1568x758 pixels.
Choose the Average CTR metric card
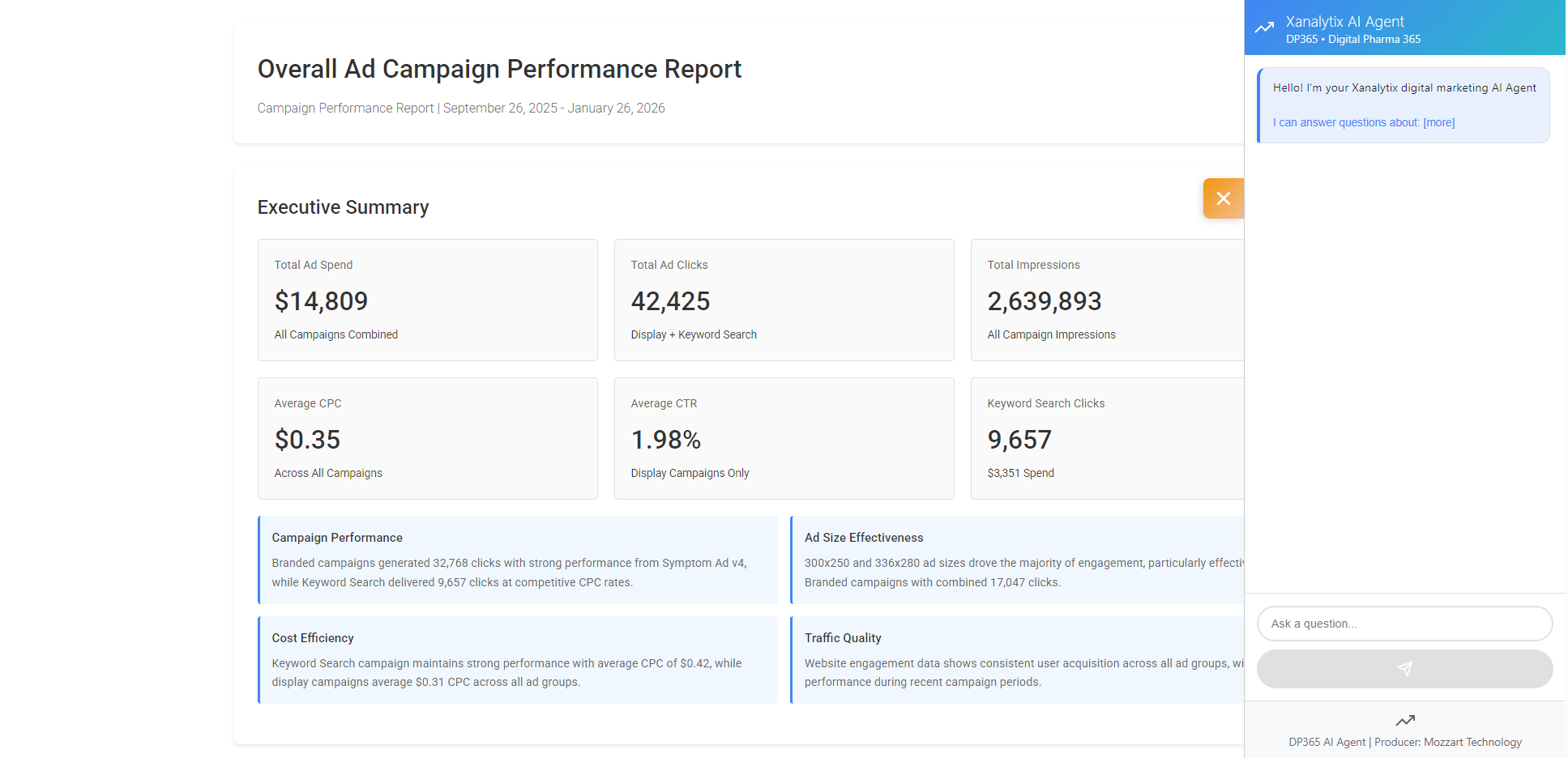(784, 438)
